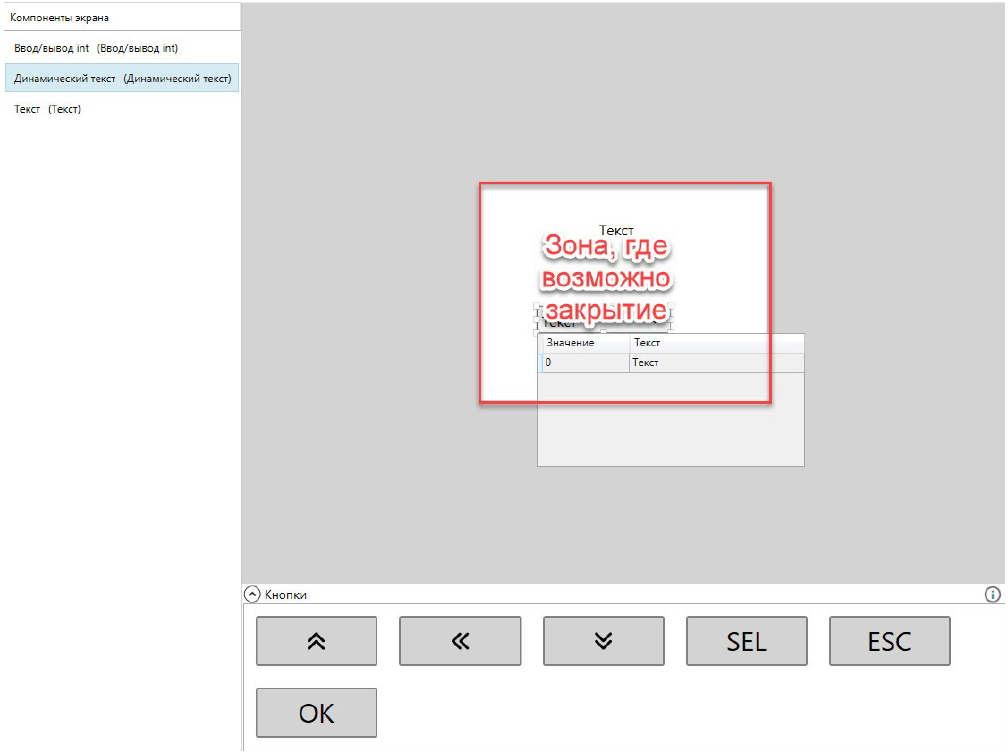Click the bottom-center resize handle of selected element
The height and width of the screenshot is (753, 1008).
pos(604,330)
